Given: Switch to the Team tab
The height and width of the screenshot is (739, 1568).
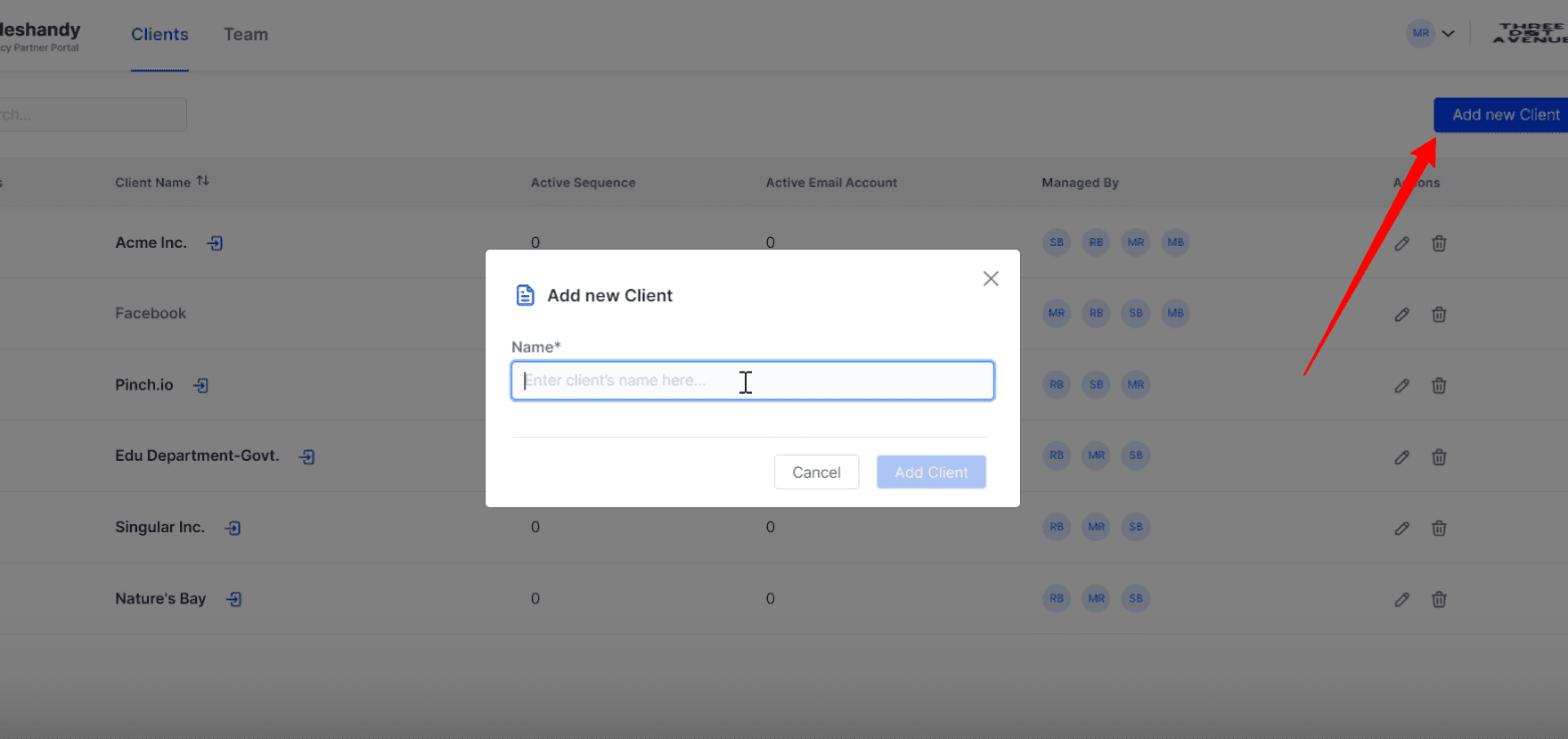Looking at the screenshot, I should pyautogui.click(x=246, y=35).
